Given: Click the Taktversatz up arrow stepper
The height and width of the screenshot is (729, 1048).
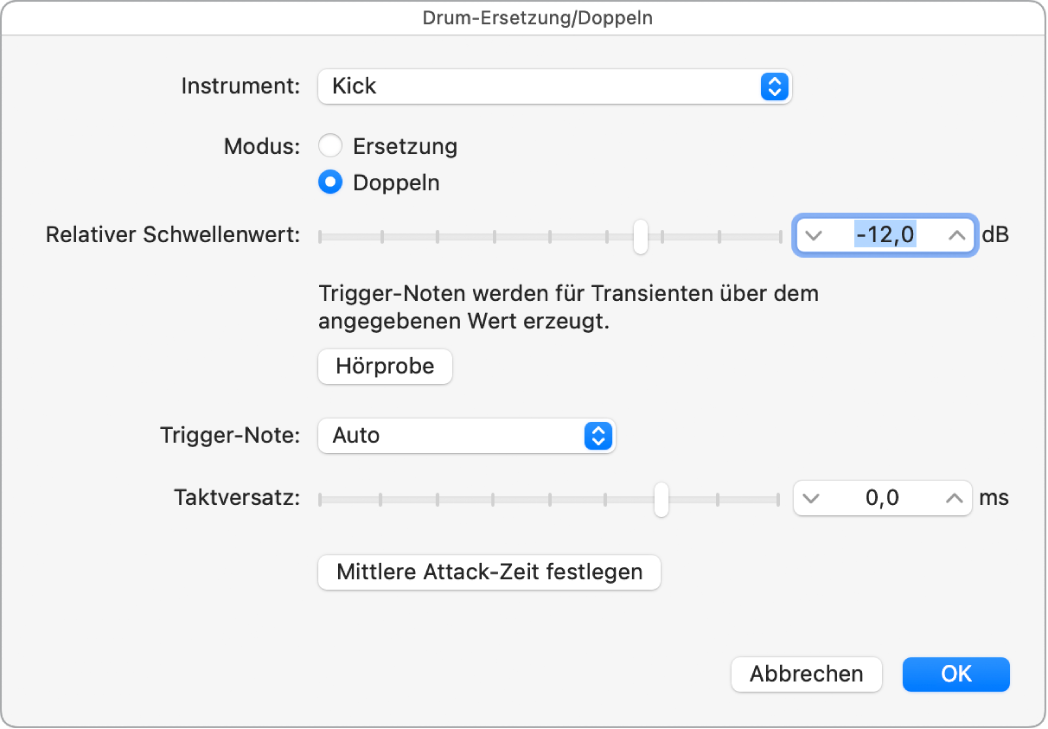Looking at the screenshot, I should pyautogui.click(x=952, y=498).
